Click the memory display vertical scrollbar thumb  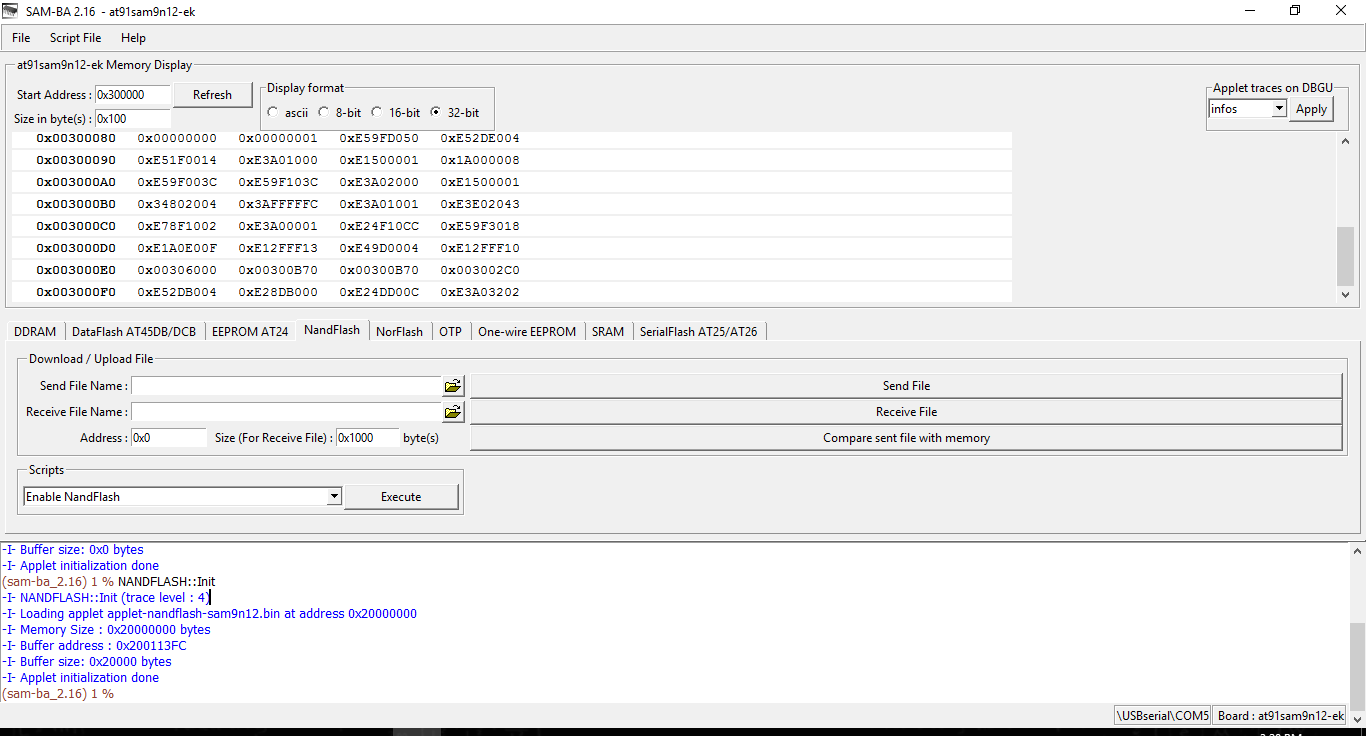1345,256
